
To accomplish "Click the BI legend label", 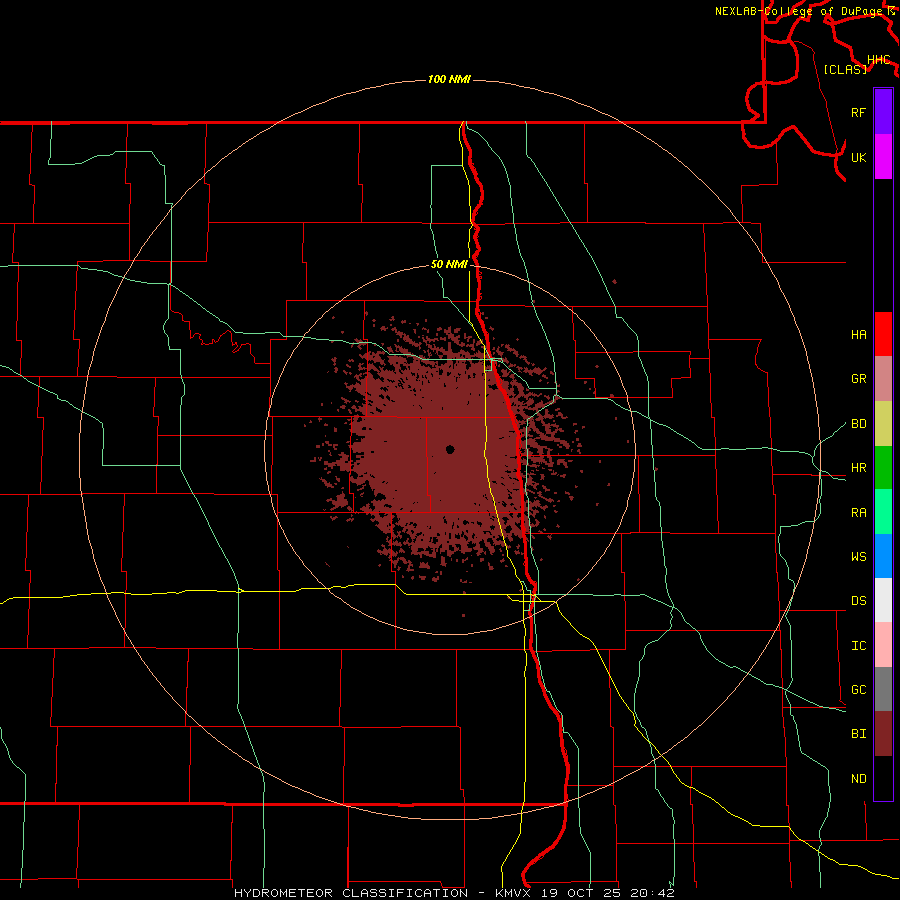I will coord(858,734).
